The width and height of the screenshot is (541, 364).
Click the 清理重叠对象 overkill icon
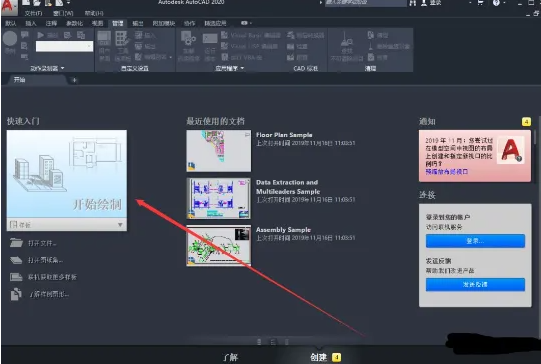click(x=371, y=46)
